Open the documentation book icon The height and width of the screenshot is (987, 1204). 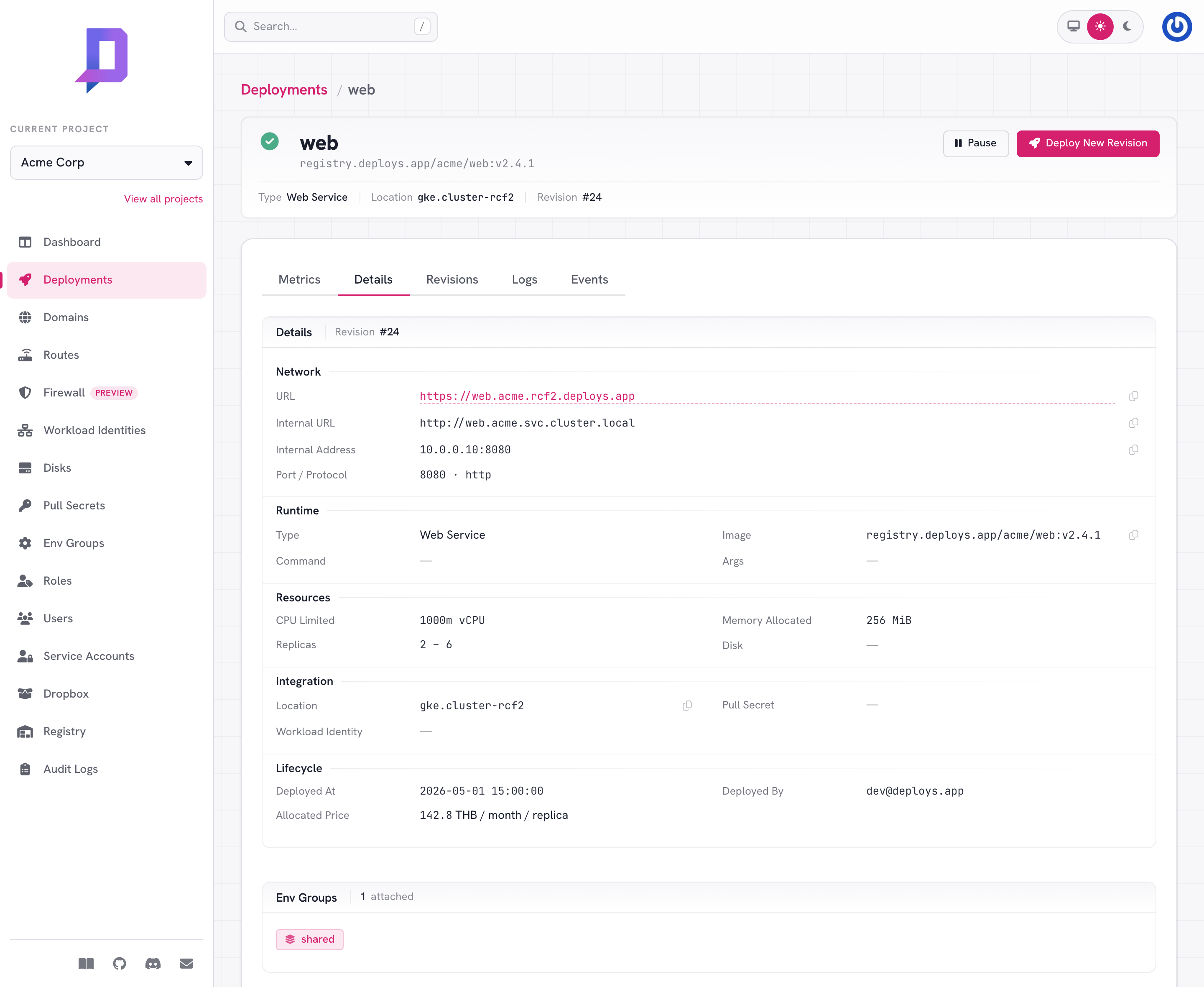[x=86, y=963]
